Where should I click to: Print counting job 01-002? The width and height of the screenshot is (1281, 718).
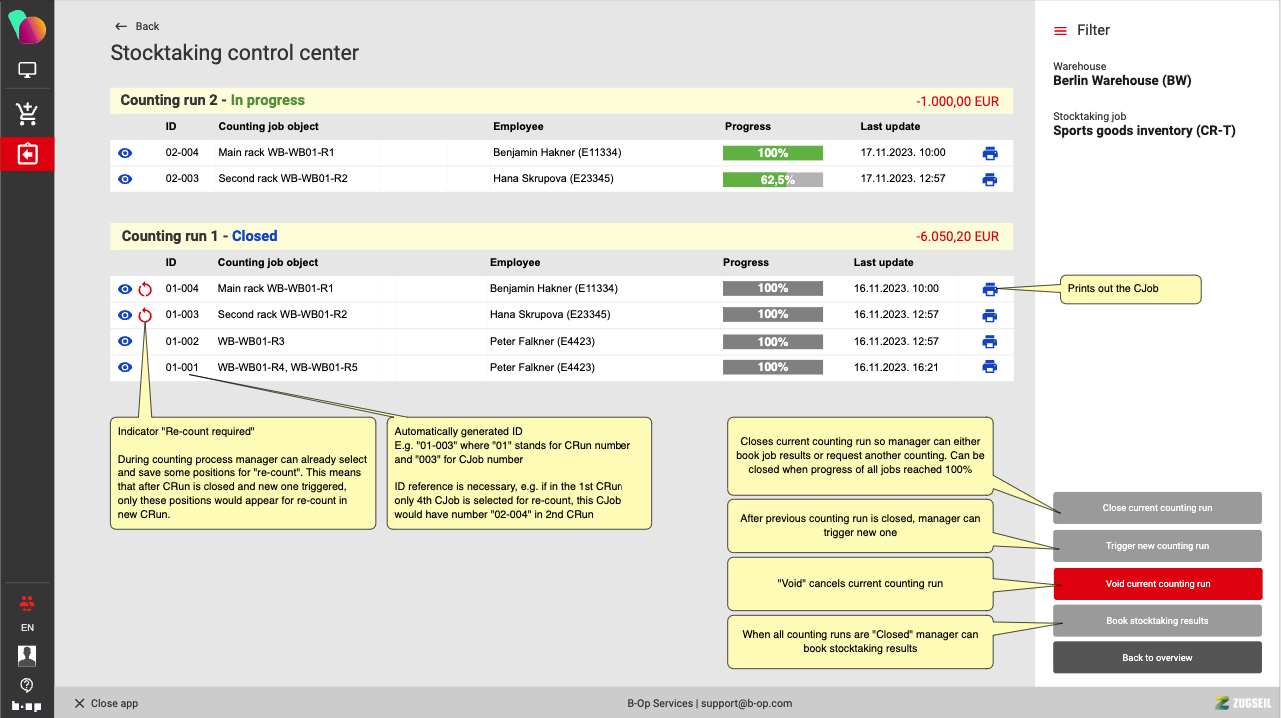[989, 341]
